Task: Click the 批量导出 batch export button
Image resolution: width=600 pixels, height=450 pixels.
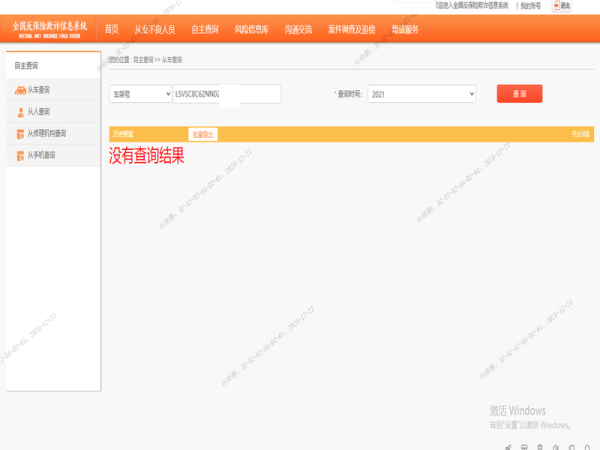Action: (x=203, y=134)
